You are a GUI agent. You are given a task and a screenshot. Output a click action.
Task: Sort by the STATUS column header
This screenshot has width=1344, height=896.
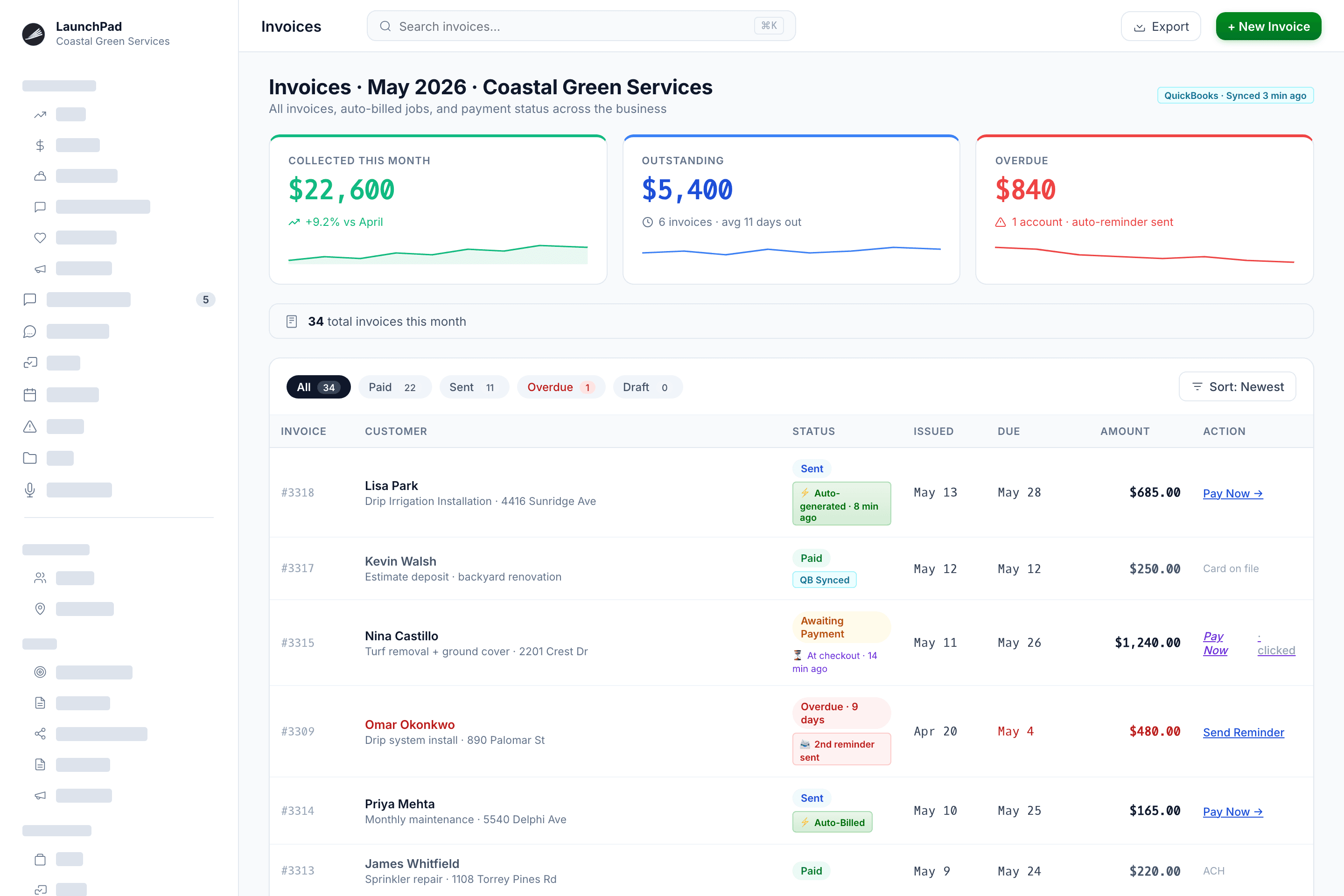click(x=814, y=431)
